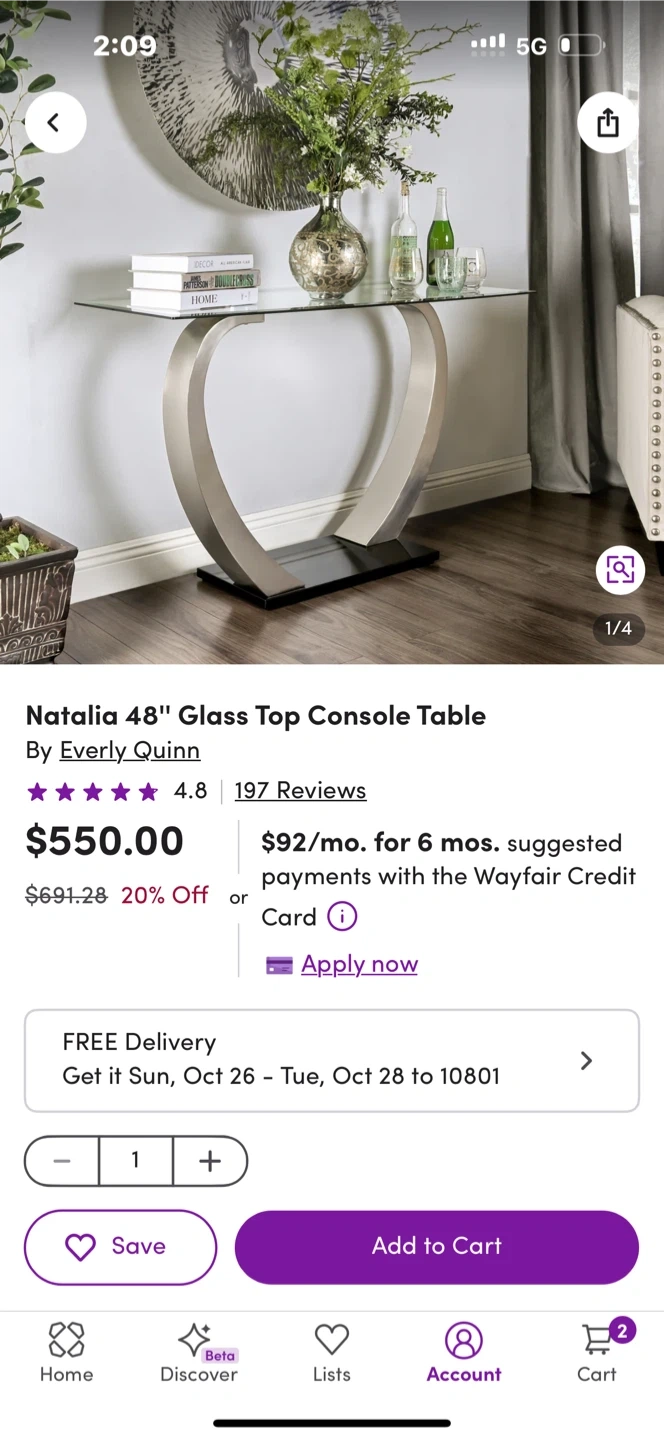Open visual search camera icon
Screen dimensions: 664x1440
tap(620, 570)
